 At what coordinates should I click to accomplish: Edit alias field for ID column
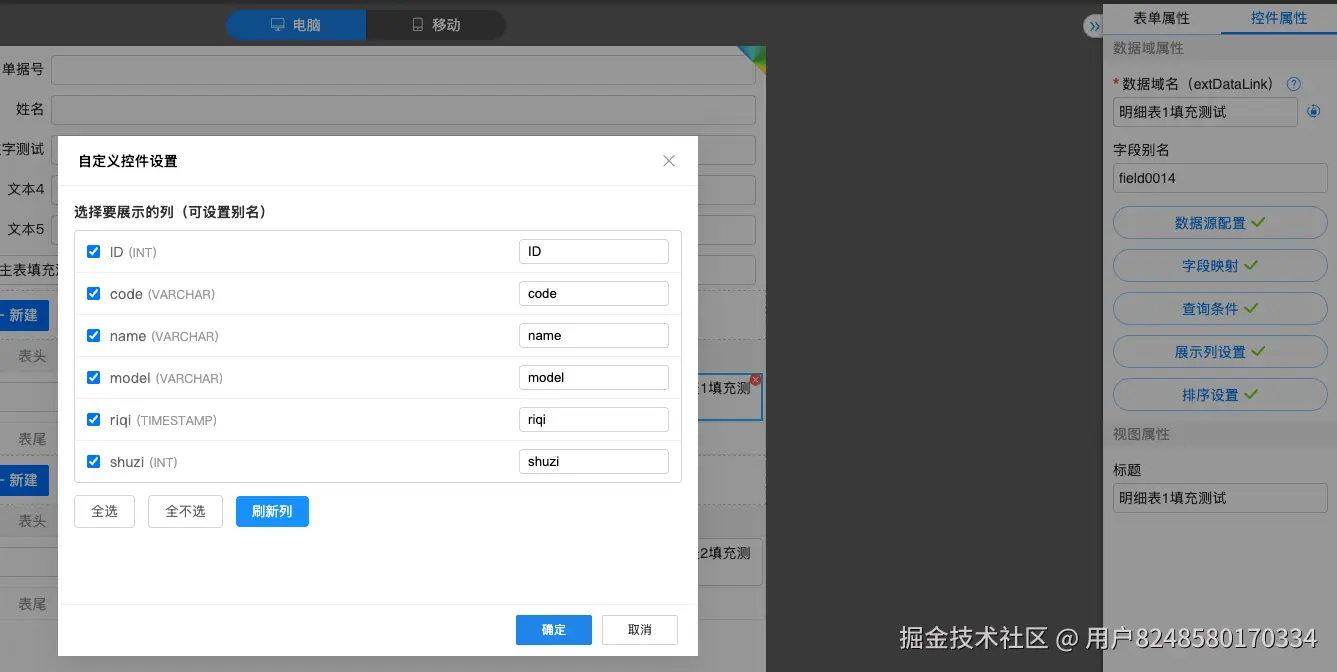pos(594,252)
